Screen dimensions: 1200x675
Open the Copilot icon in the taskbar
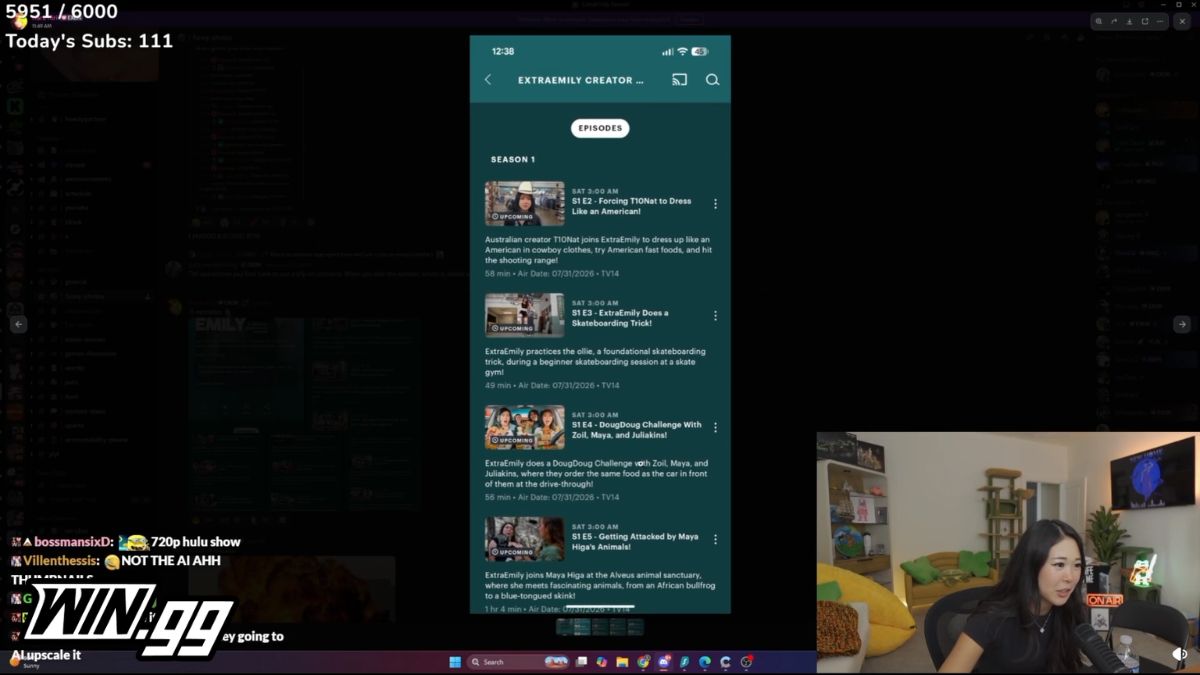pos(602,662)
